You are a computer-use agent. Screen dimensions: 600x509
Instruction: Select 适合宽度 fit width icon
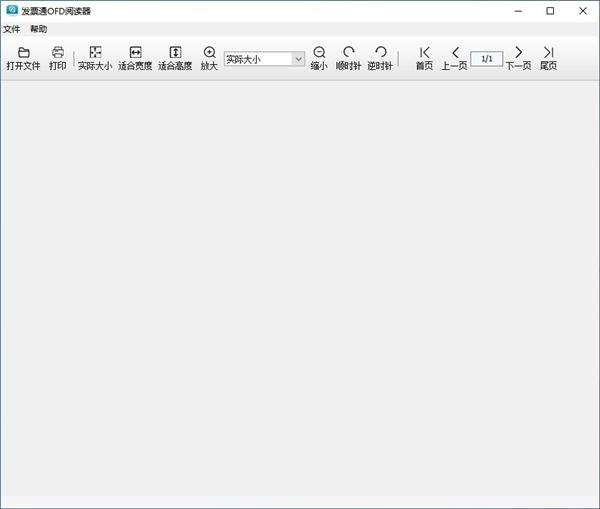click(x=135, y=52)
